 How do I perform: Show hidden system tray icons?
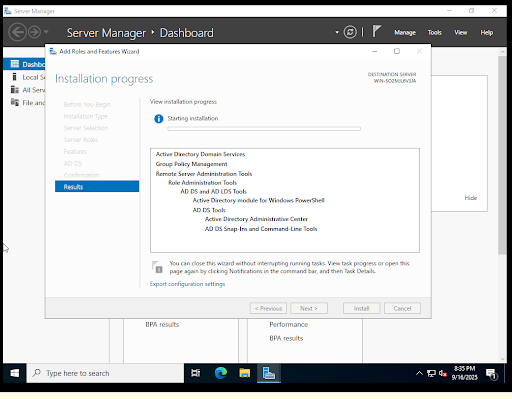419,373
